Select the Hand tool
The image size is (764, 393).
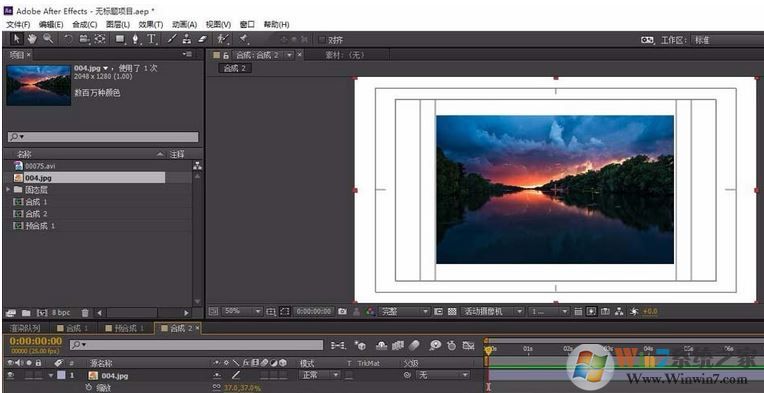click(32, 39)
